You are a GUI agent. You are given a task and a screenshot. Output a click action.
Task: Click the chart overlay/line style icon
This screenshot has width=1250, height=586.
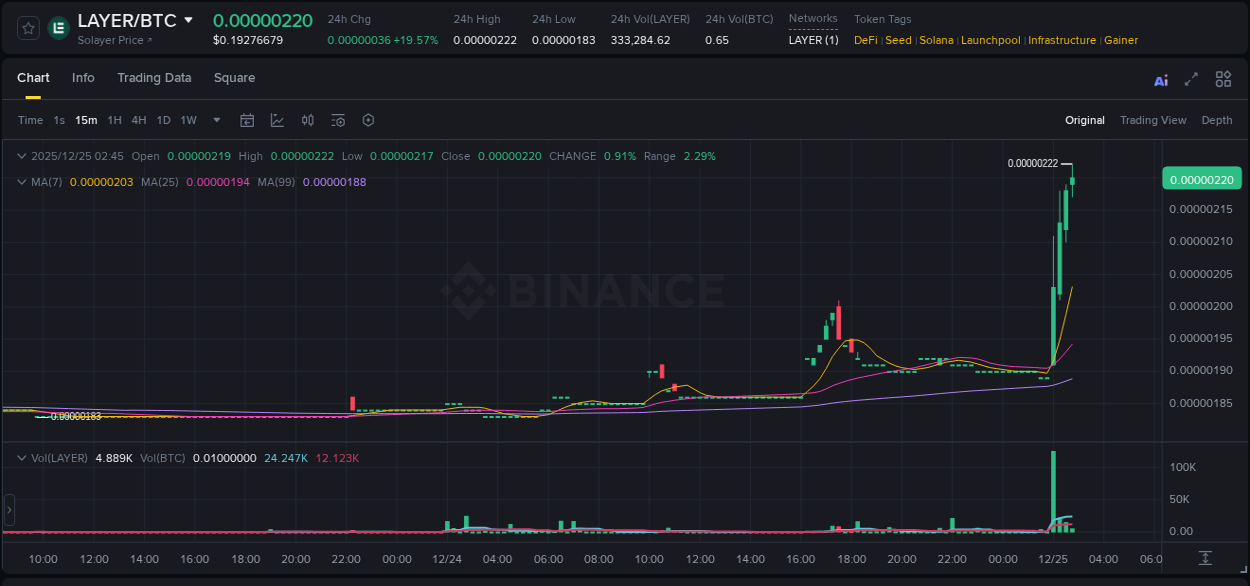(277, 120)
